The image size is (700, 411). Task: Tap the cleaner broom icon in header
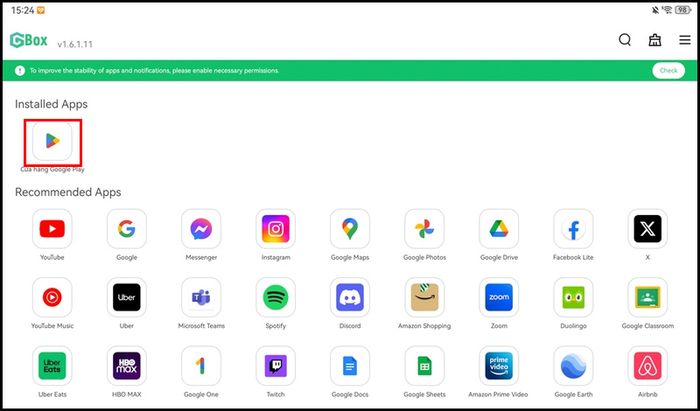[x=655, y=40]
